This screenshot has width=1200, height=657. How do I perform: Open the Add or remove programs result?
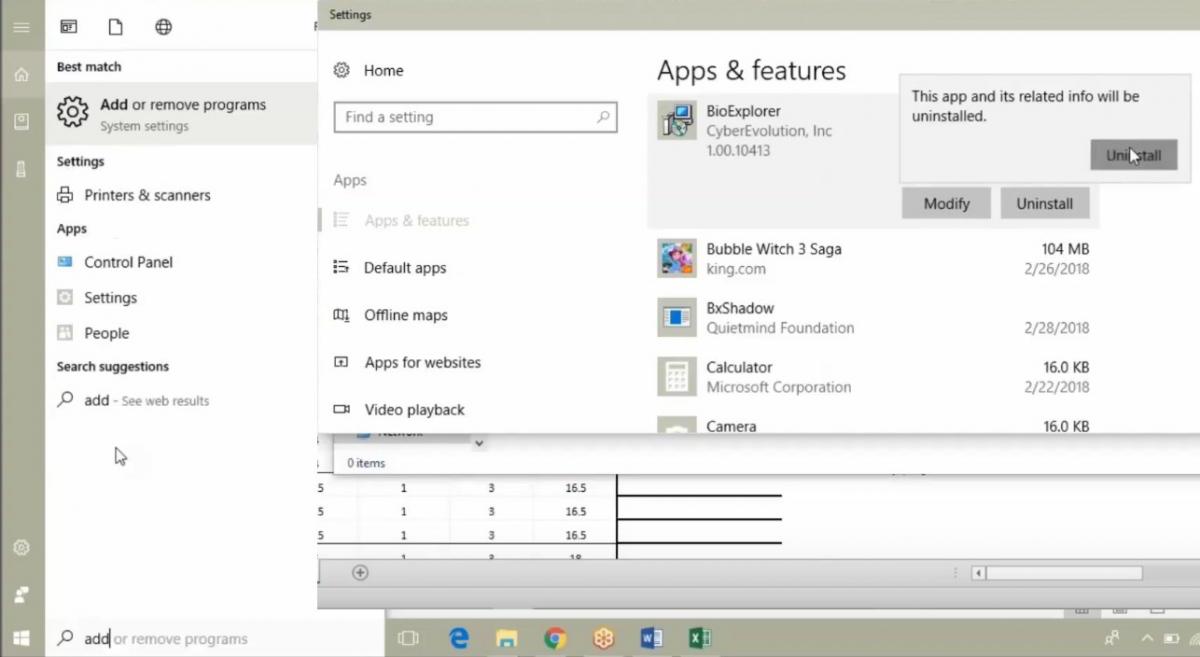181,114
